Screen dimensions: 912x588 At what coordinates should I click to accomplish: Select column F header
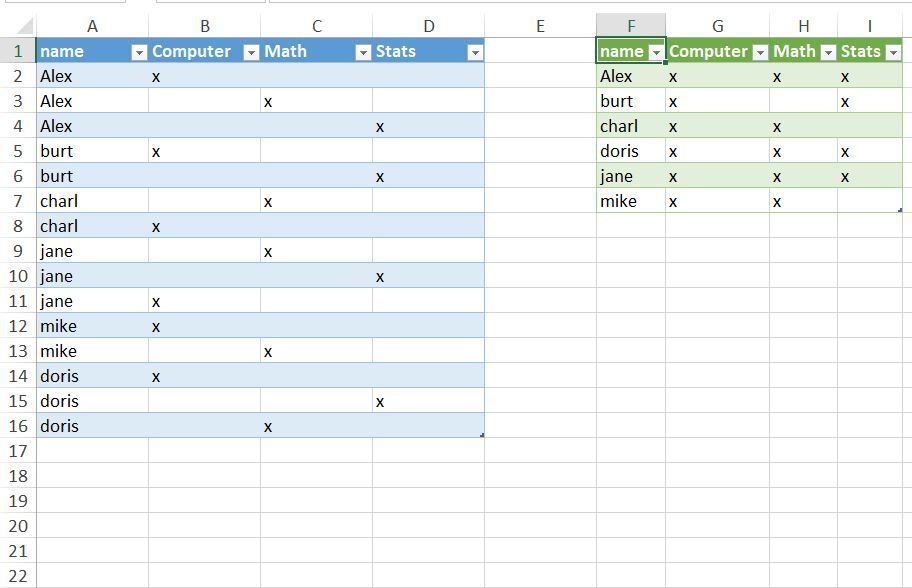click(x=631, y=26)
